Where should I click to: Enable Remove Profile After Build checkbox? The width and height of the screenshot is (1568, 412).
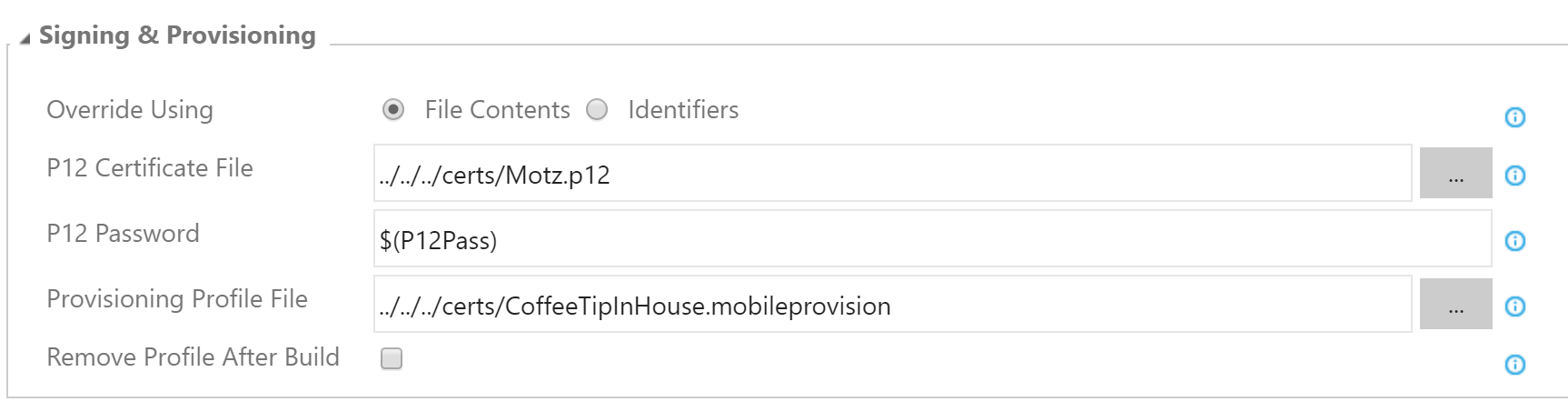click(392, 358)
